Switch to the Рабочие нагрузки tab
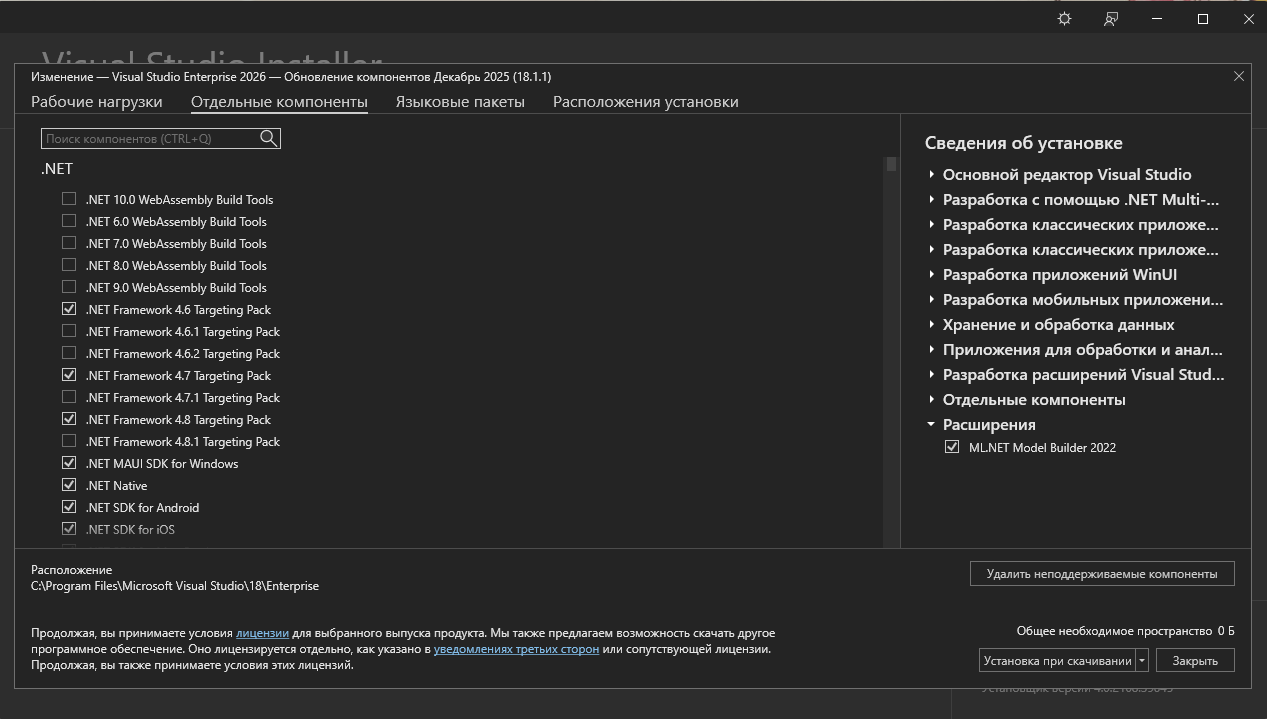Viewport: 1267px width, 719px height. click(96, 102)
